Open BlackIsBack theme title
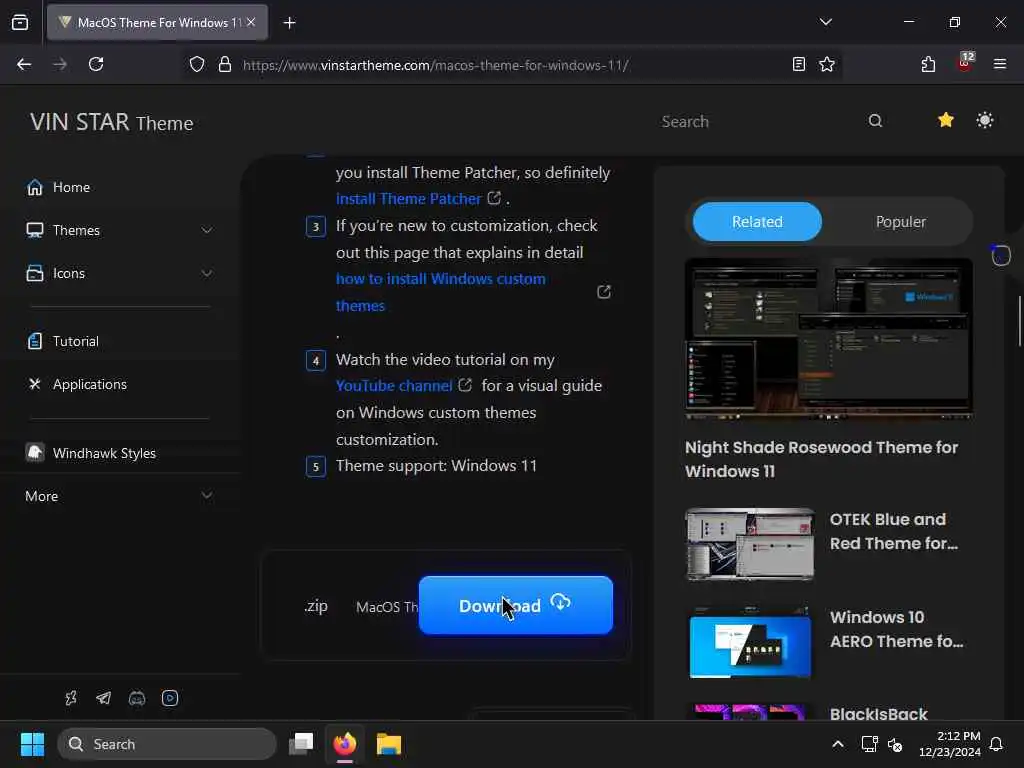The height and width of the screenshot is (768, 1024). pyautogui.click(x=878, y=714)
